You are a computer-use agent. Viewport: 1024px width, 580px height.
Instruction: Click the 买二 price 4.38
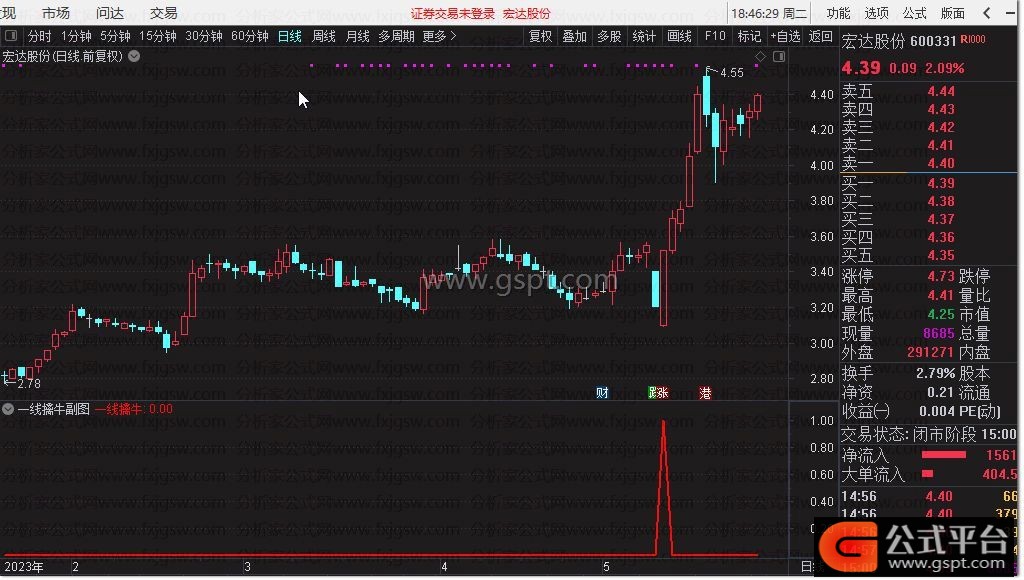coord(941,201)
